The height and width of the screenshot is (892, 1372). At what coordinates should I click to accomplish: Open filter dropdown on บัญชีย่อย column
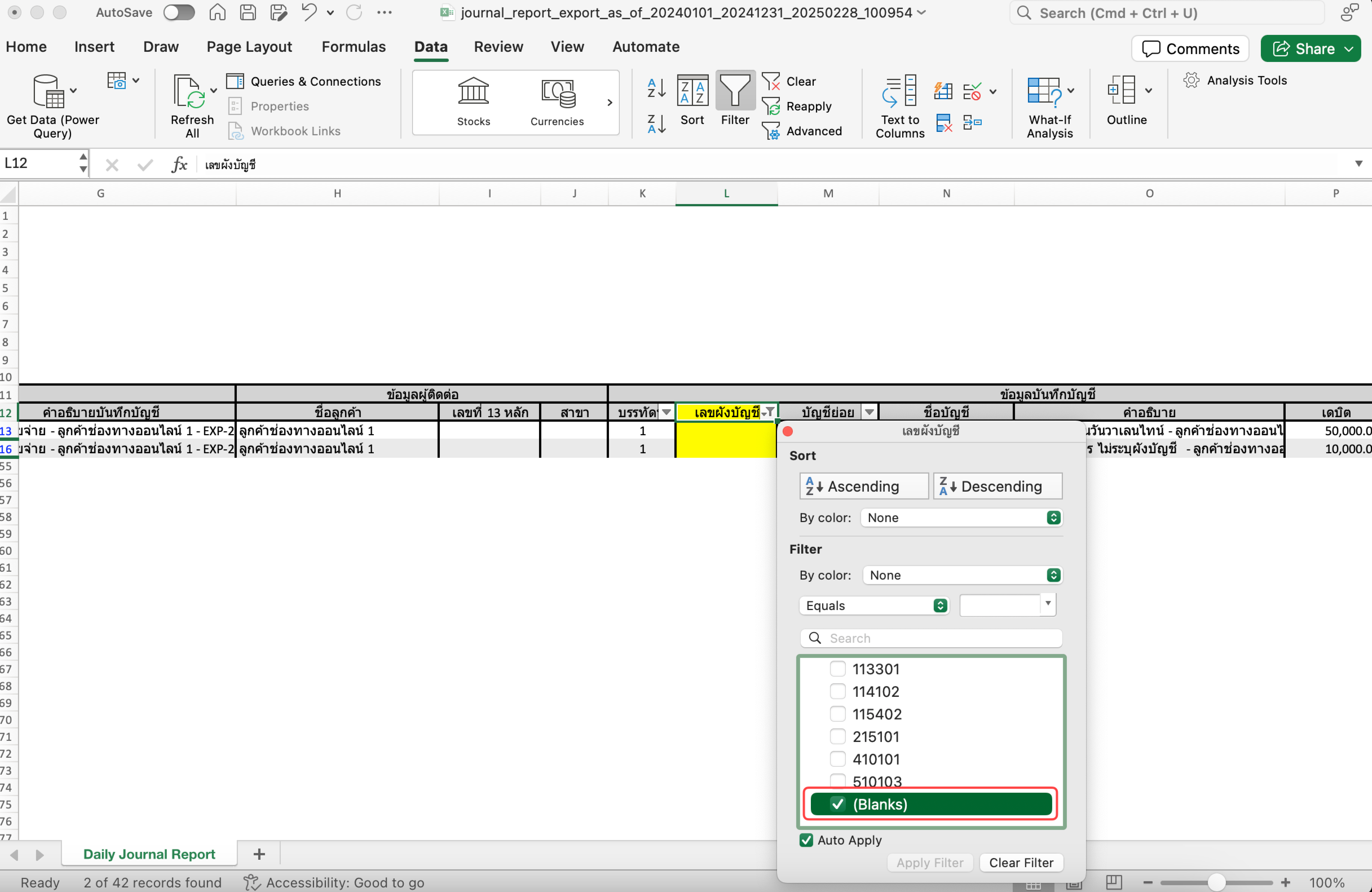[x=870, y=412]
